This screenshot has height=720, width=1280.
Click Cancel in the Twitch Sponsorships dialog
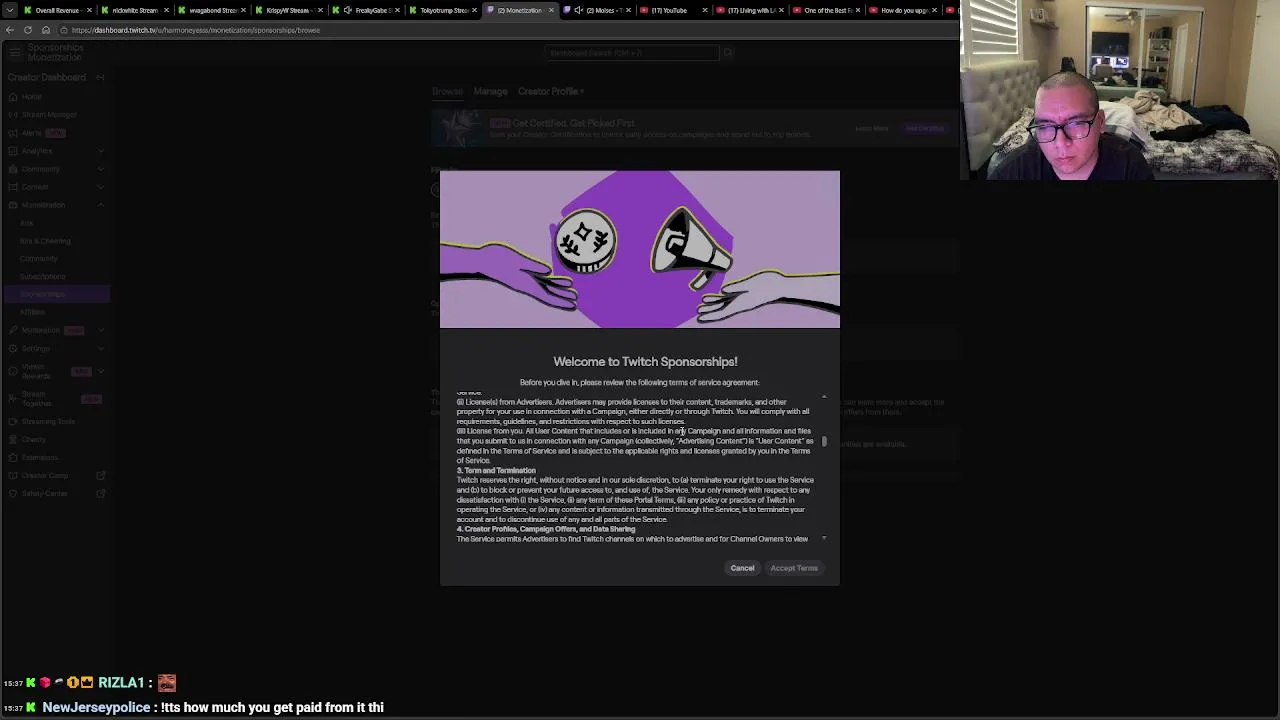tap(742, 568)
